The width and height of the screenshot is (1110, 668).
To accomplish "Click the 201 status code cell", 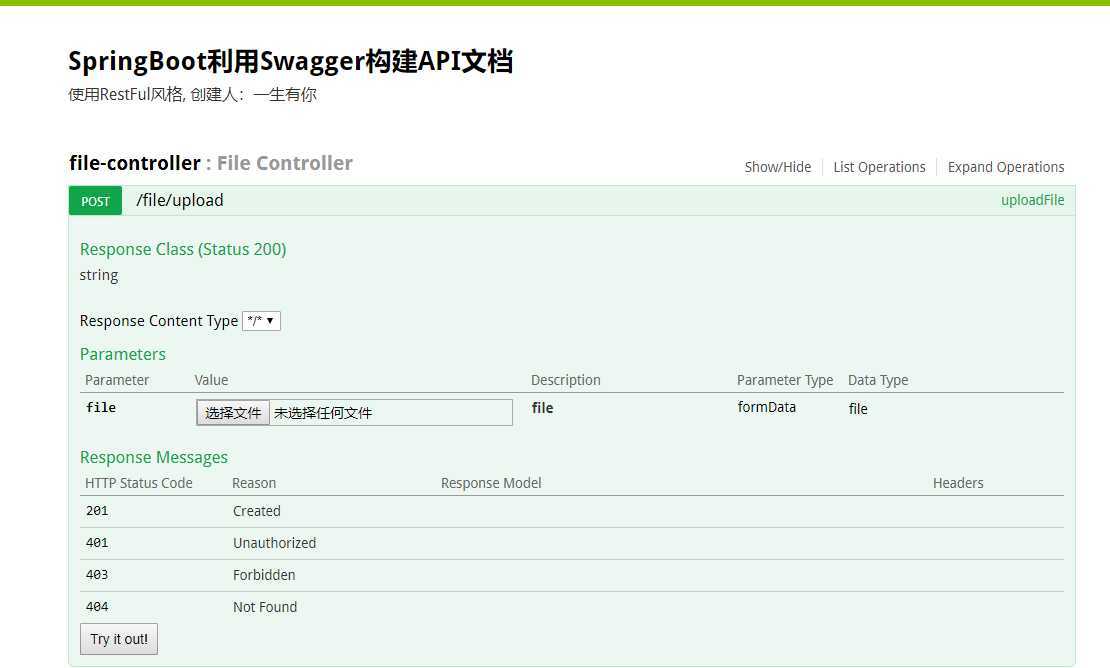I will [x=97, y=511].
